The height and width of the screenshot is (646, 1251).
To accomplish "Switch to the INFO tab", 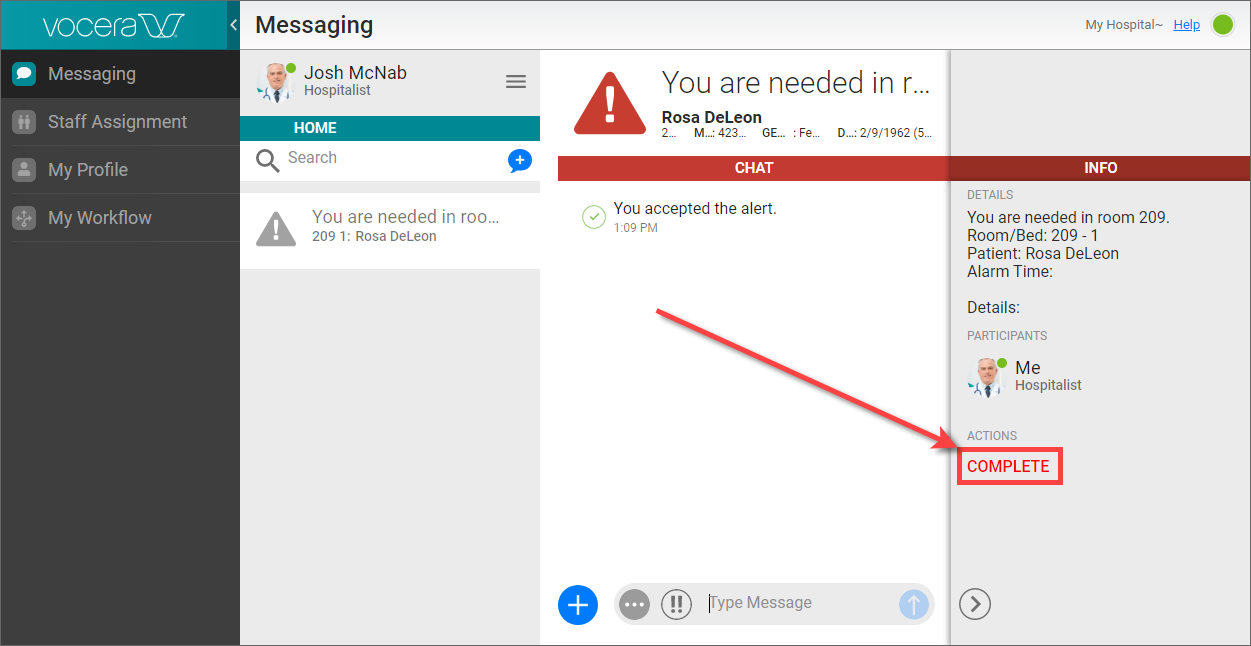I will (x=1100, y=168).
